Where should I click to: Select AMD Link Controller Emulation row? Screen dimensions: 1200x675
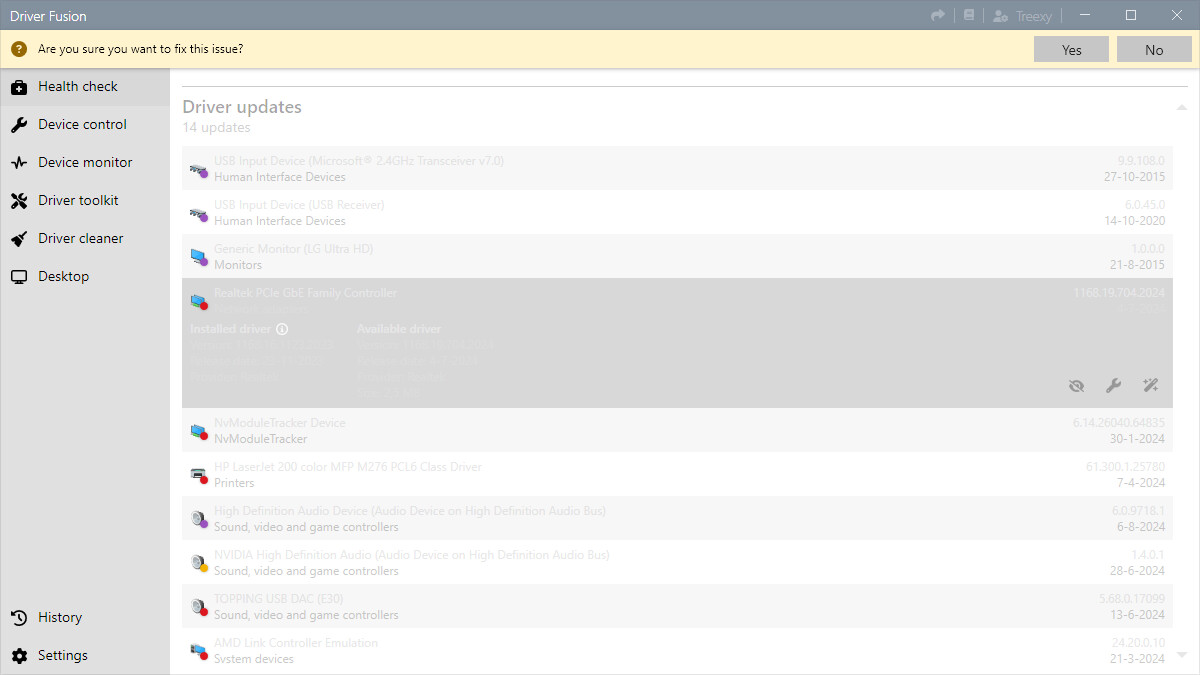coord(677,650)
